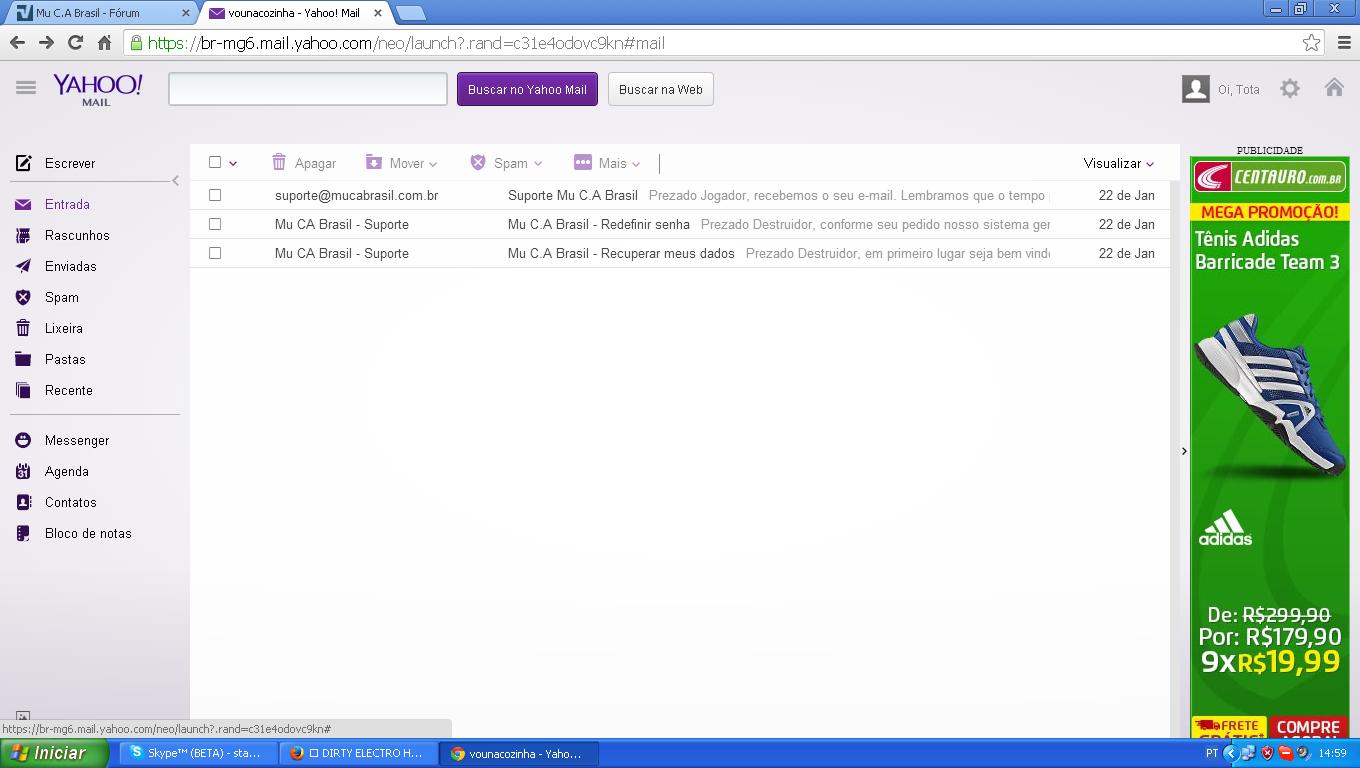Click the Buscar na Web button

coord(660,89)
